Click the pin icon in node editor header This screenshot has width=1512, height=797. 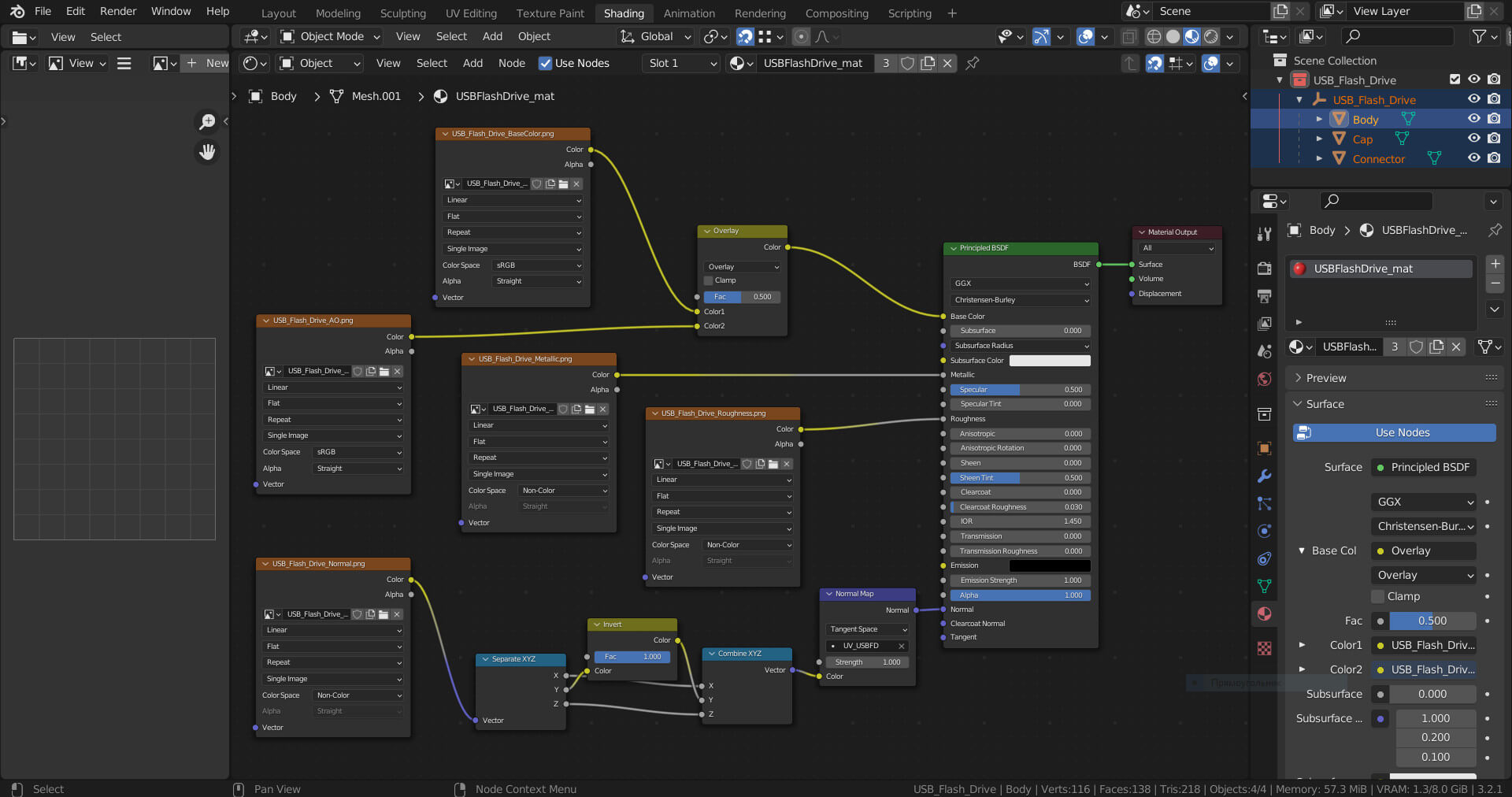click(x=973, y=63)
